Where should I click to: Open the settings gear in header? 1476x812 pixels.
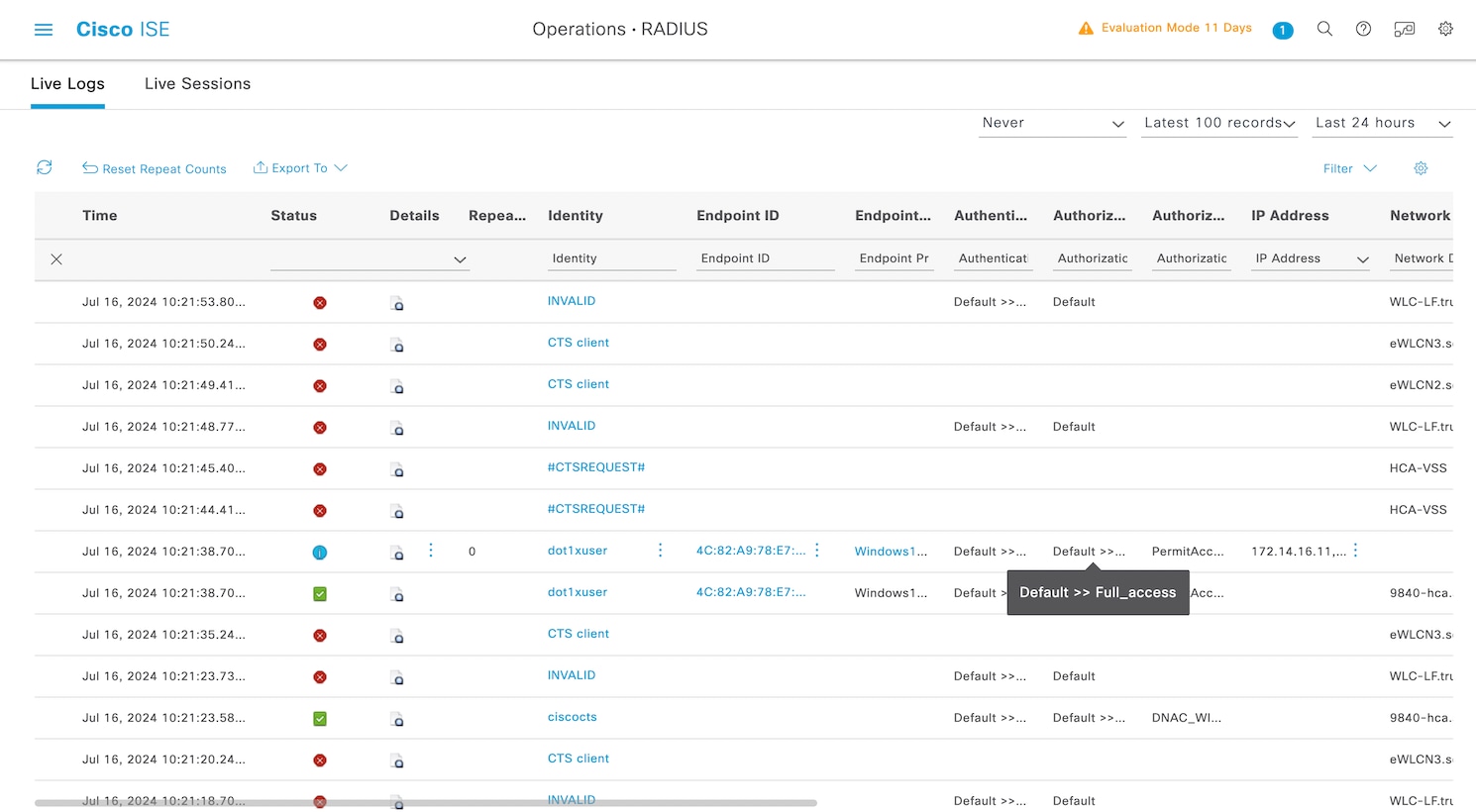[x=1445, y=29]
